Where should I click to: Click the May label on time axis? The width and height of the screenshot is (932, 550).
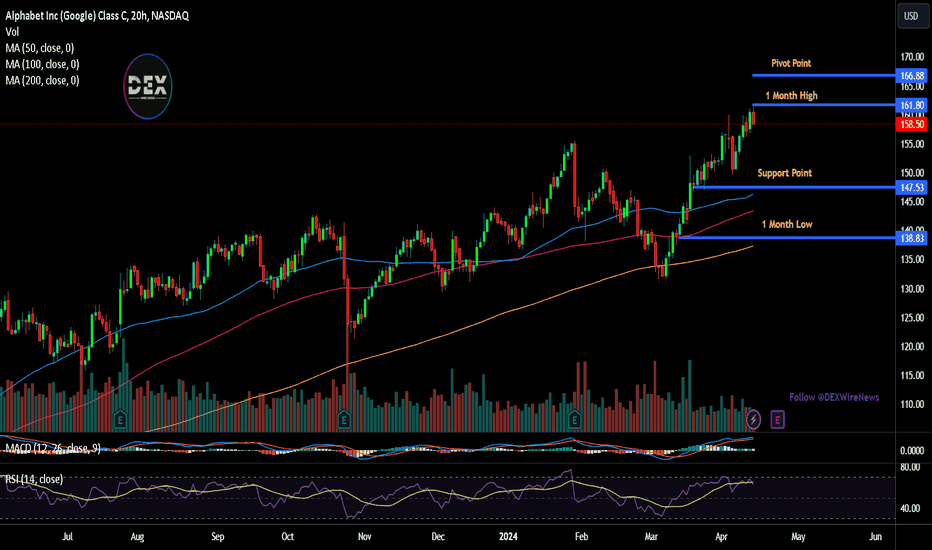798,536
